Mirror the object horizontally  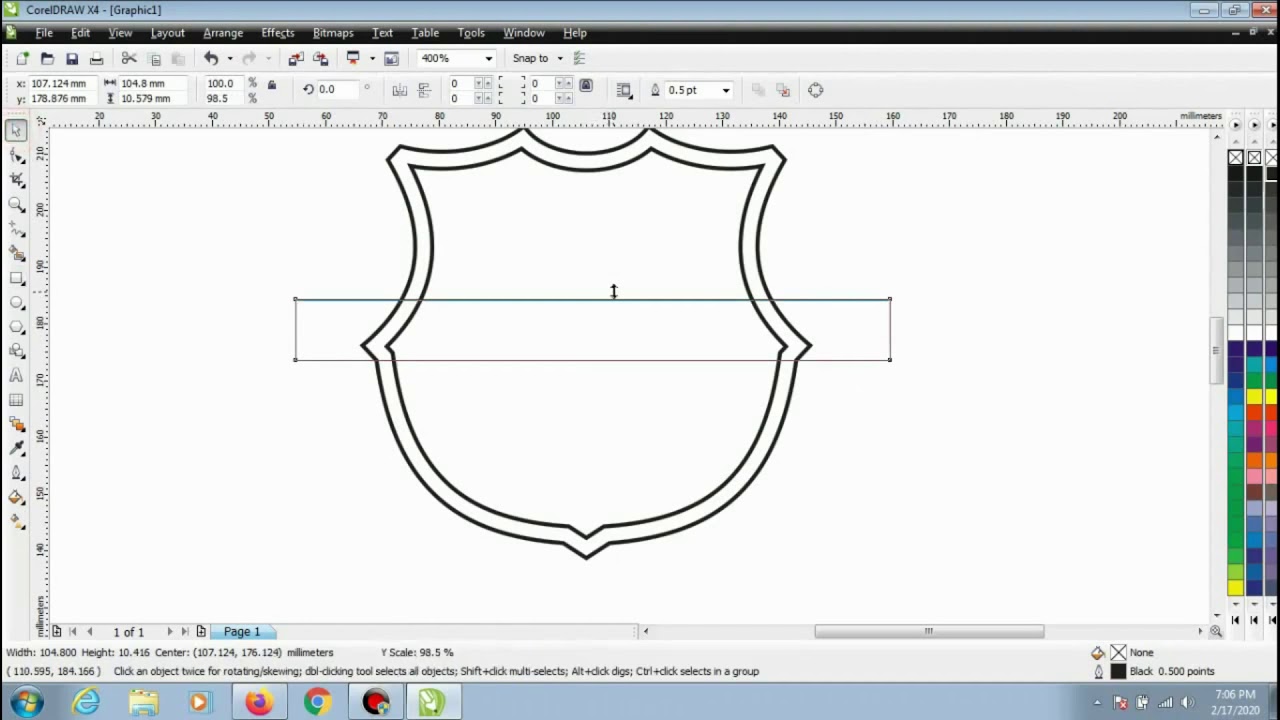(400, 90)
